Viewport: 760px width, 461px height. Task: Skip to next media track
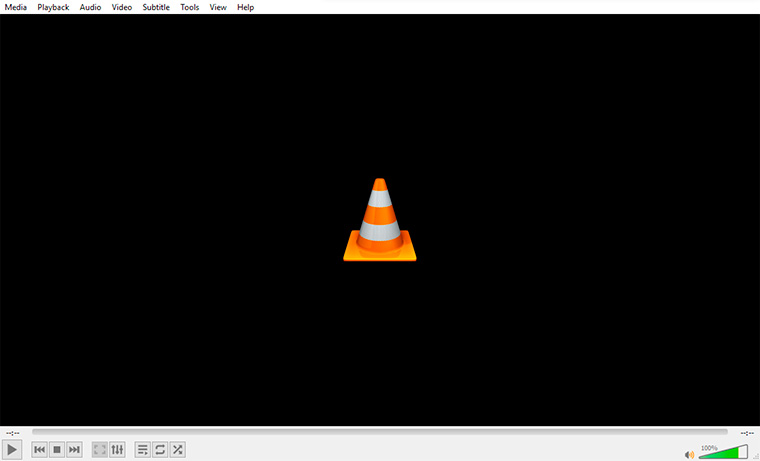point(74,450)
